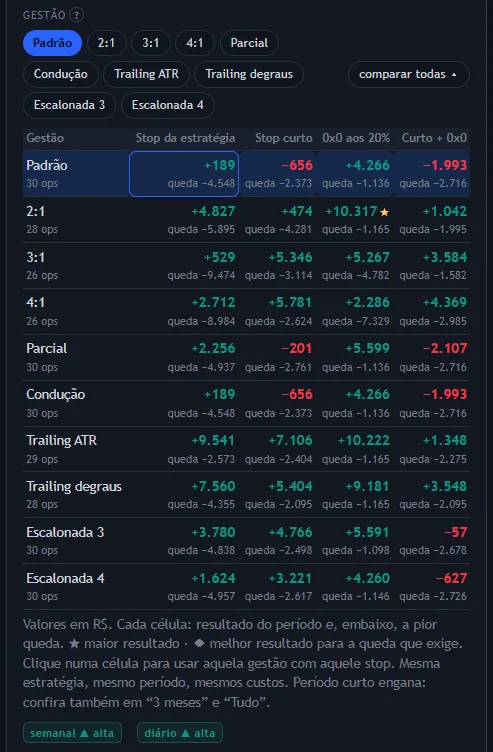Choose 3:1 cell with result +5.346
The width and height of the screenshot is (493, 752).
point(278,266)
